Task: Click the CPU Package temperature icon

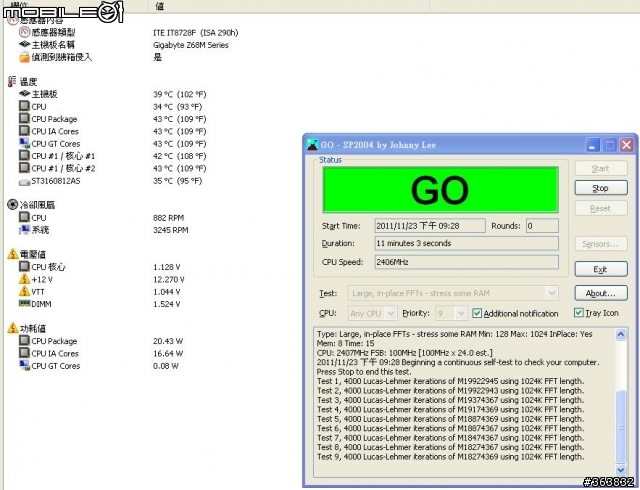Action: [x=24, y=118]
